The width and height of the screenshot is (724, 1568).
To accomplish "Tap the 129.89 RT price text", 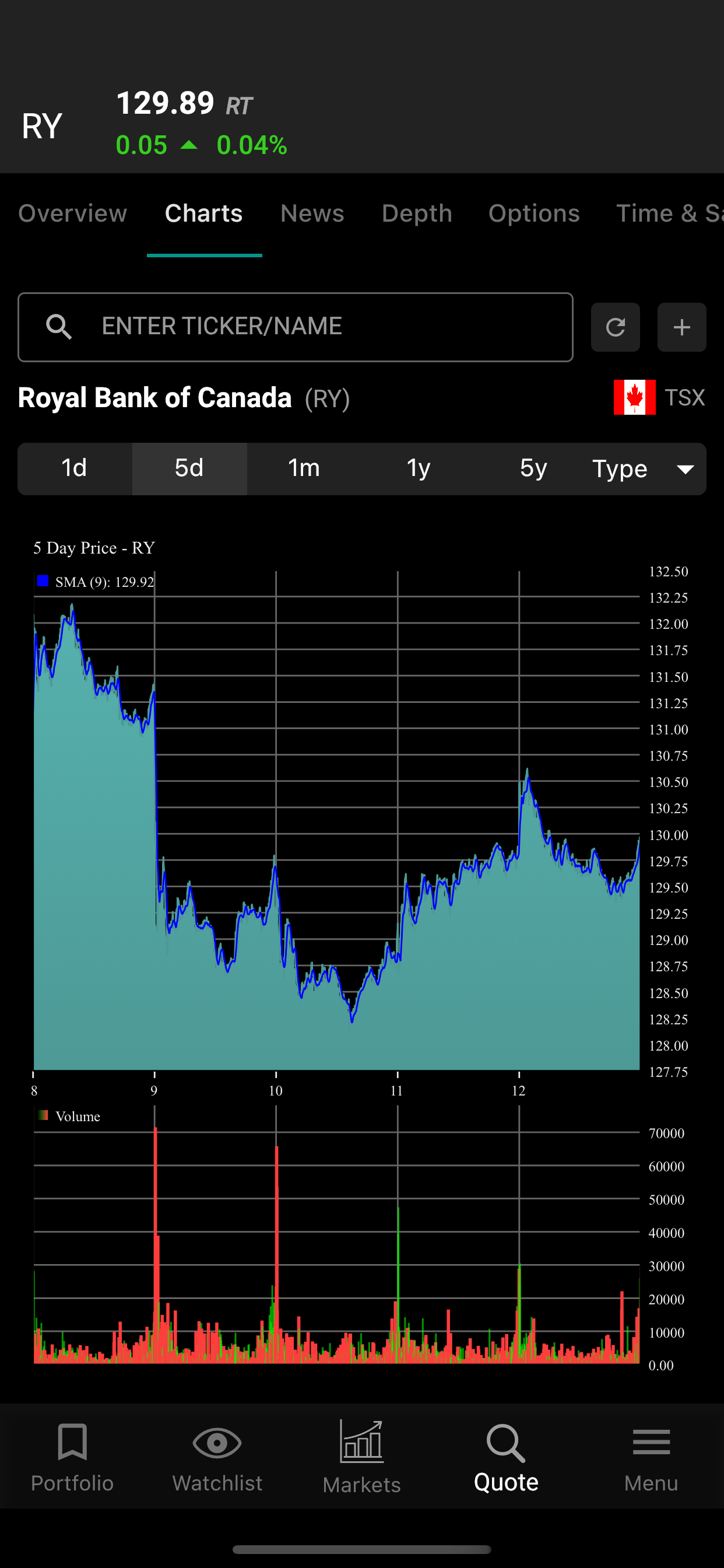I will point(184,103).
